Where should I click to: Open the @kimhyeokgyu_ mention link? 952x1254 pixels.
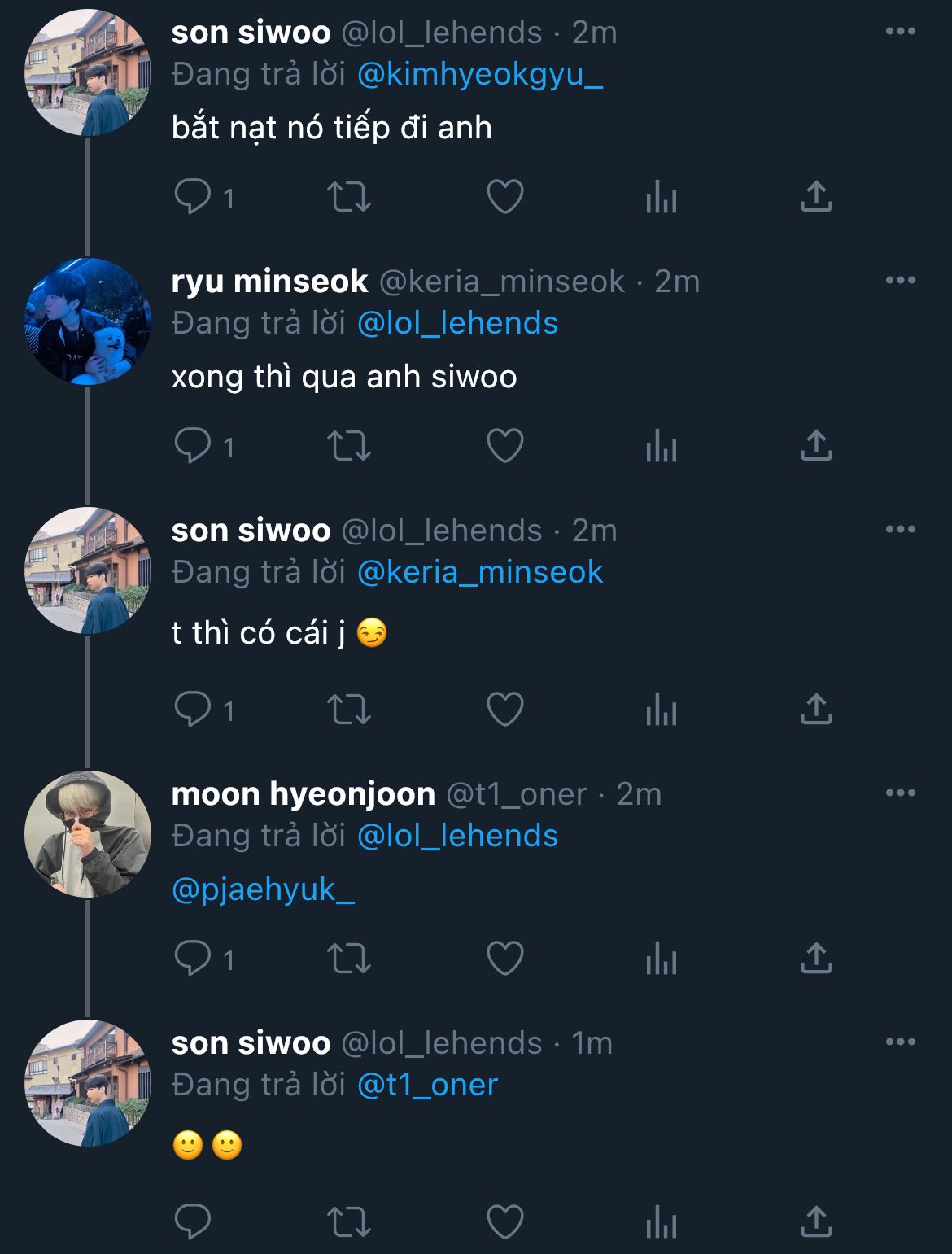(x=480, y=75)
